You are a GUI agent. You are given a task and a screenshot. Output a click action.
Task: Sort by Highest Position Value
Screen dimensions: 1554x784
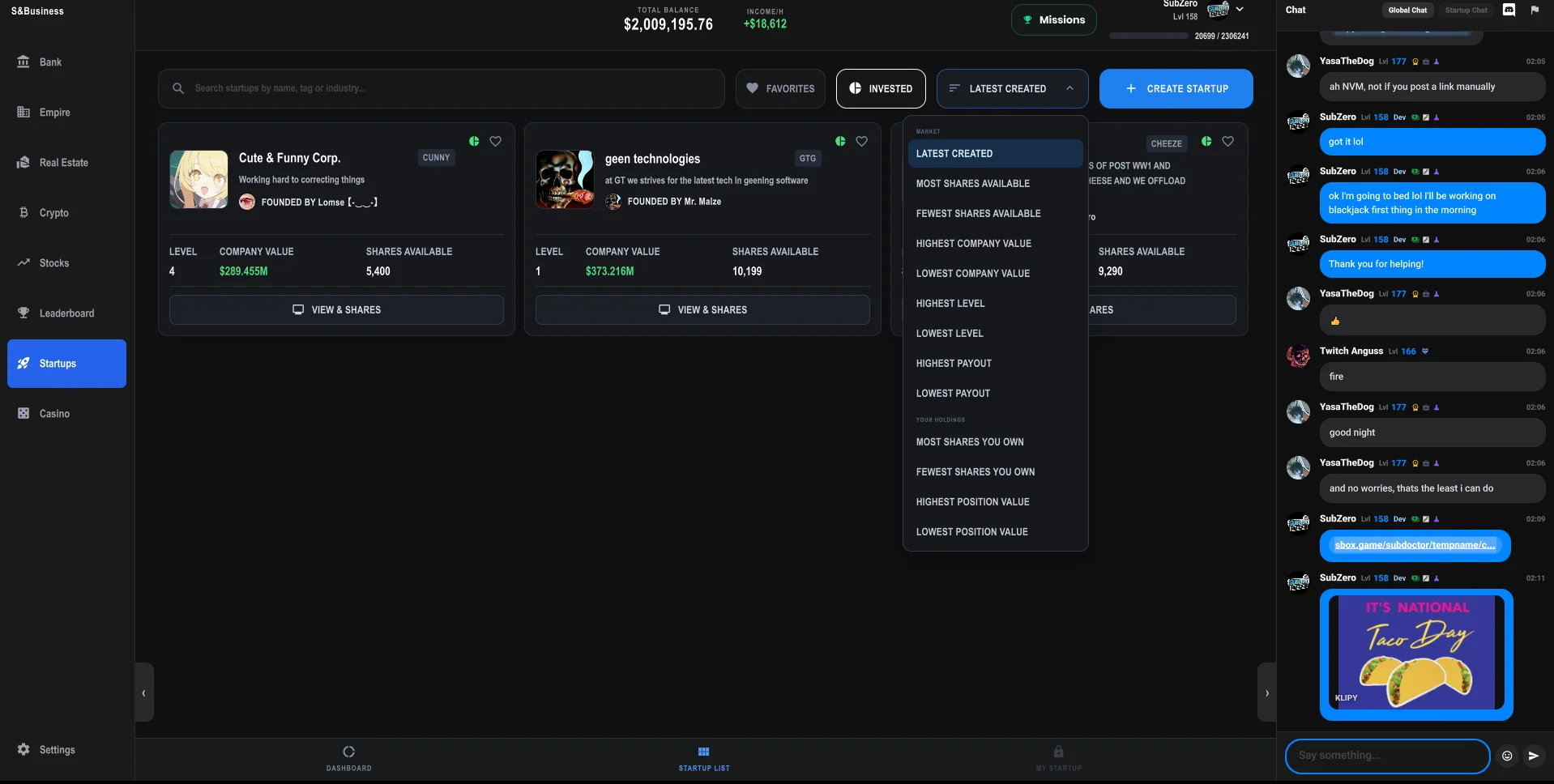click(x=995, y=502)
